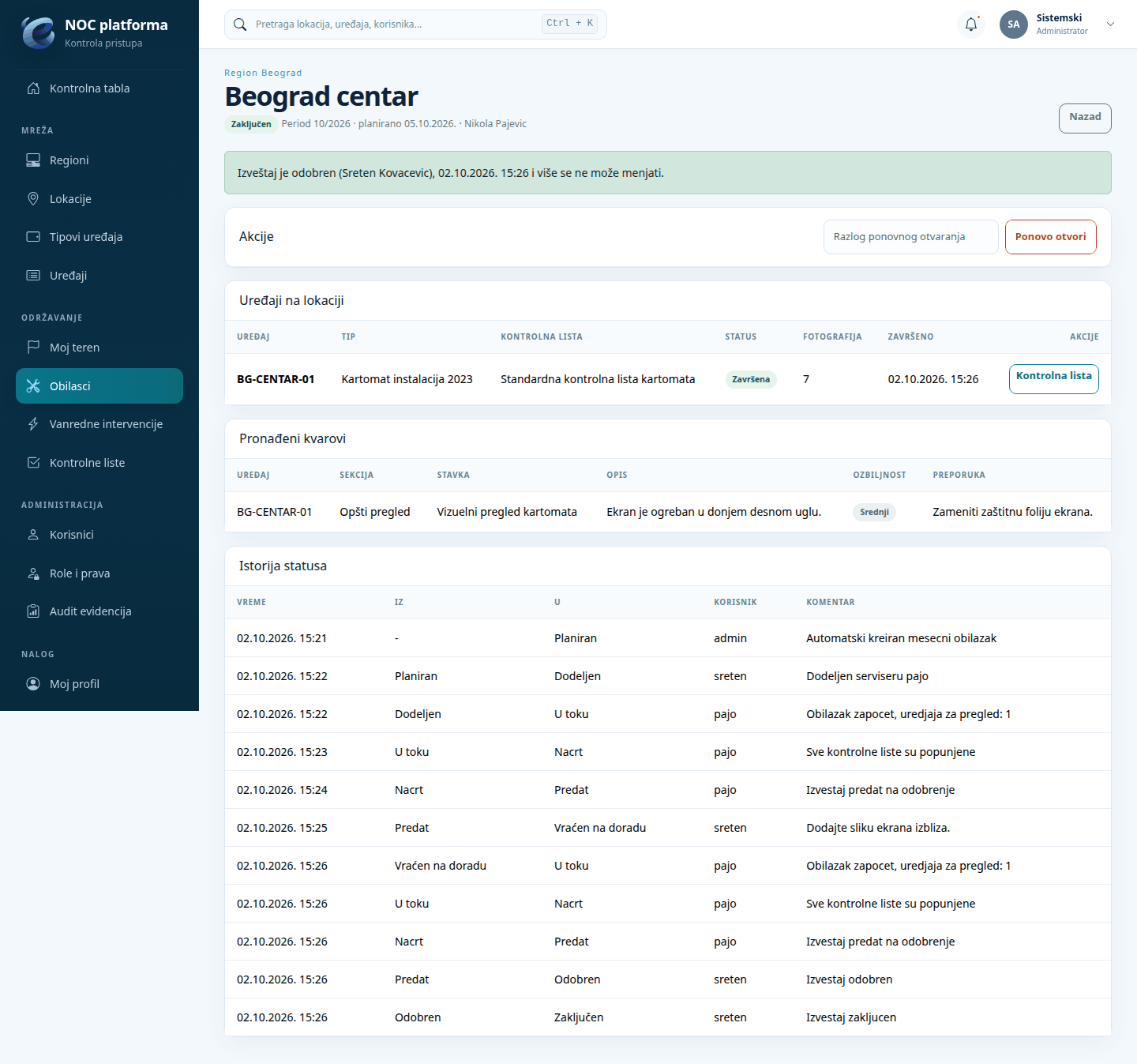
Task: Click the Ponovo otvori button
Action: pyautogui.click(x=1050, y=237)
